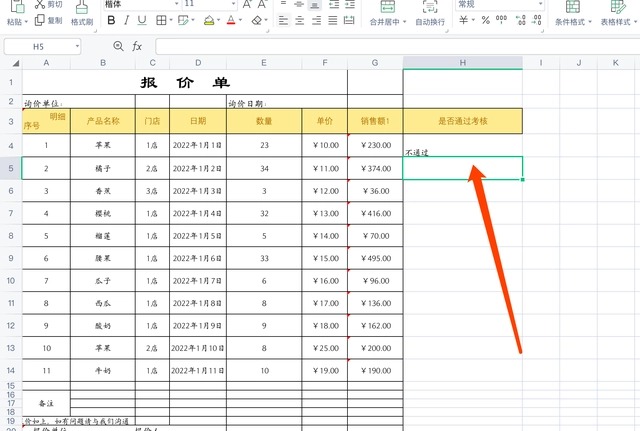Open the font size dropdown showing 11
640x431 pixels.
coord(233,4)
